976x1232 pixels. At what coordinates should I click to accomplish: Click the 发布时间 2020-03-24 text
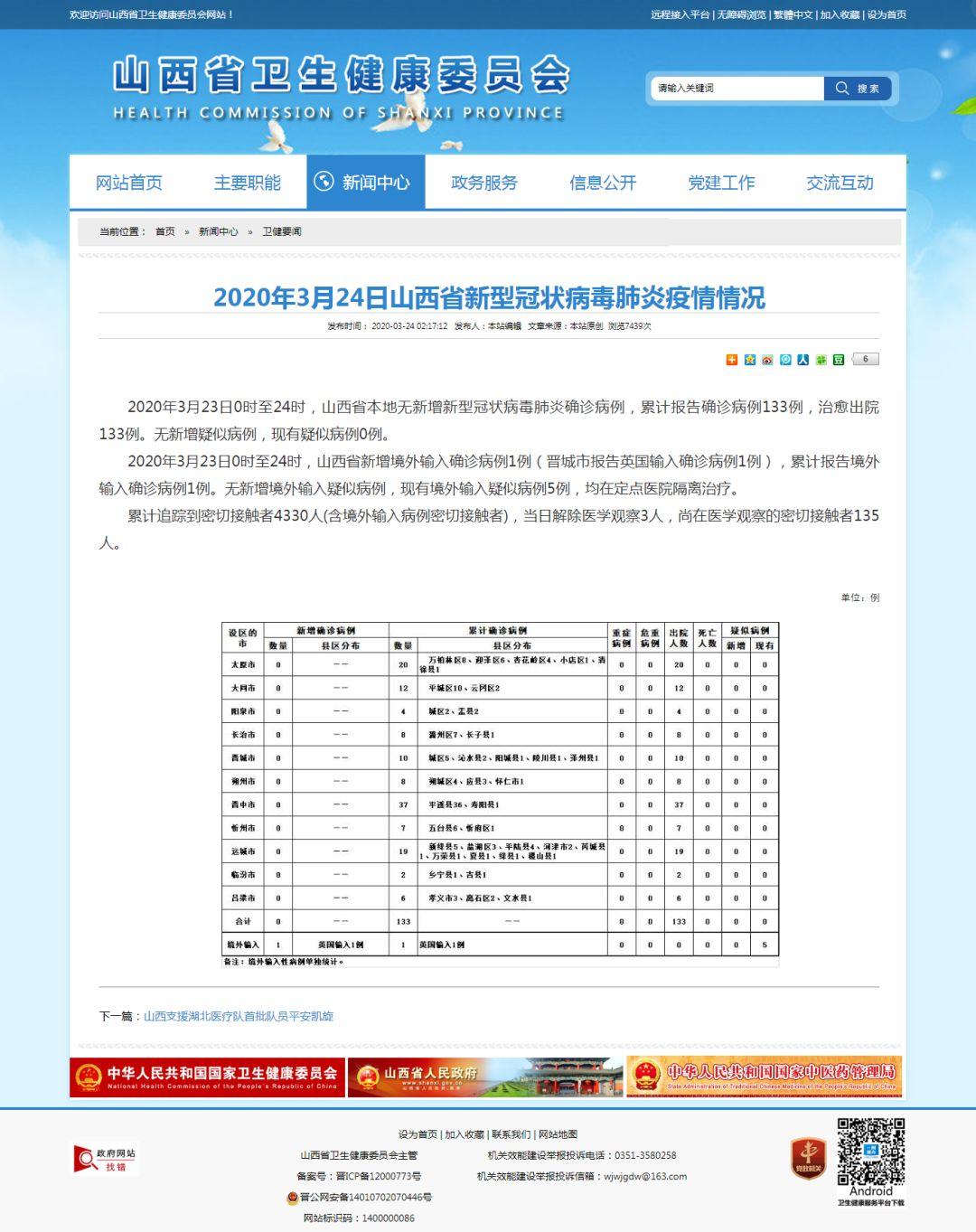click(x=388, y=326)
